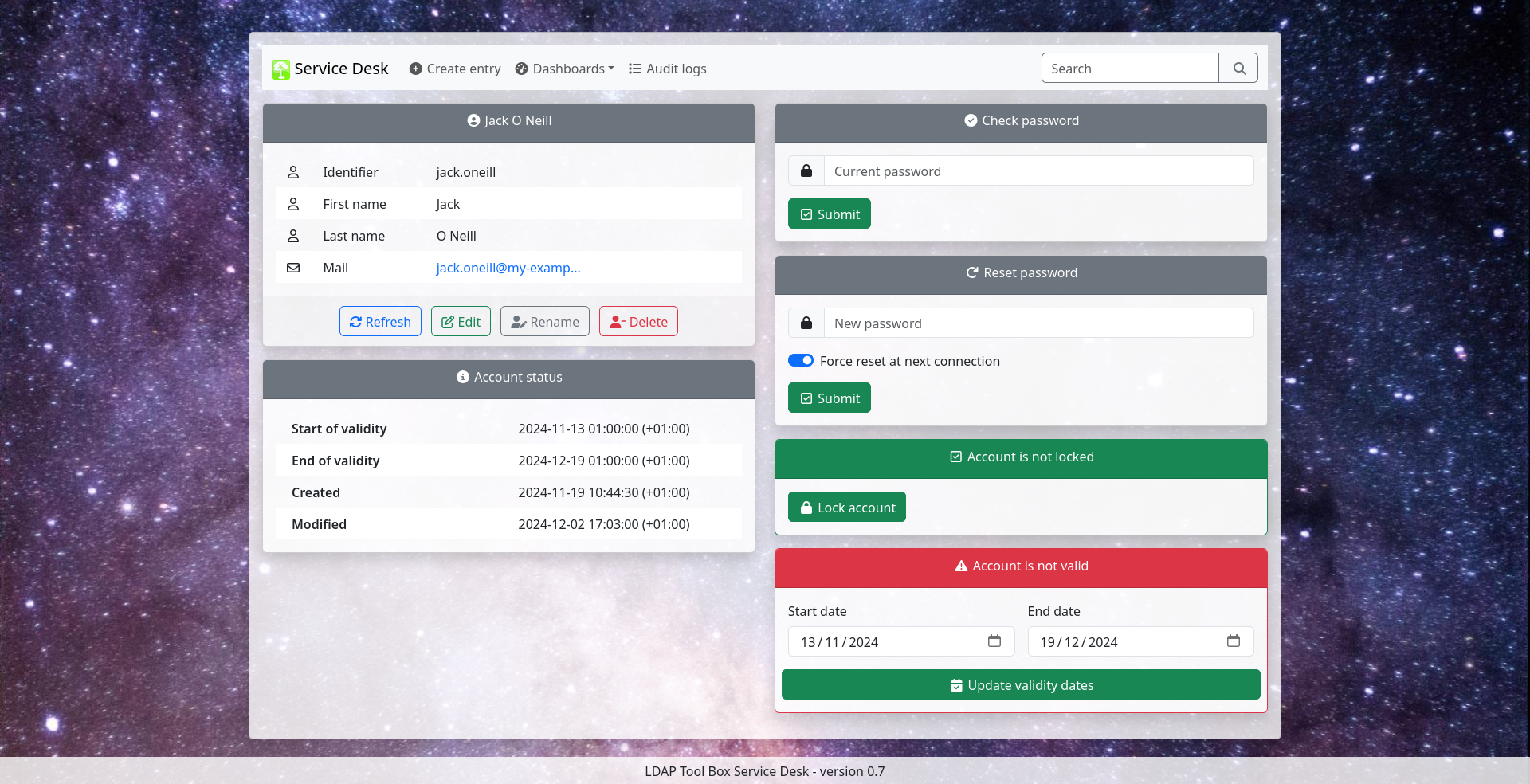Select Start of validity date 2024-11-13 01:00:00
Screen dimensions: 1530x784
tap(604, 429)
